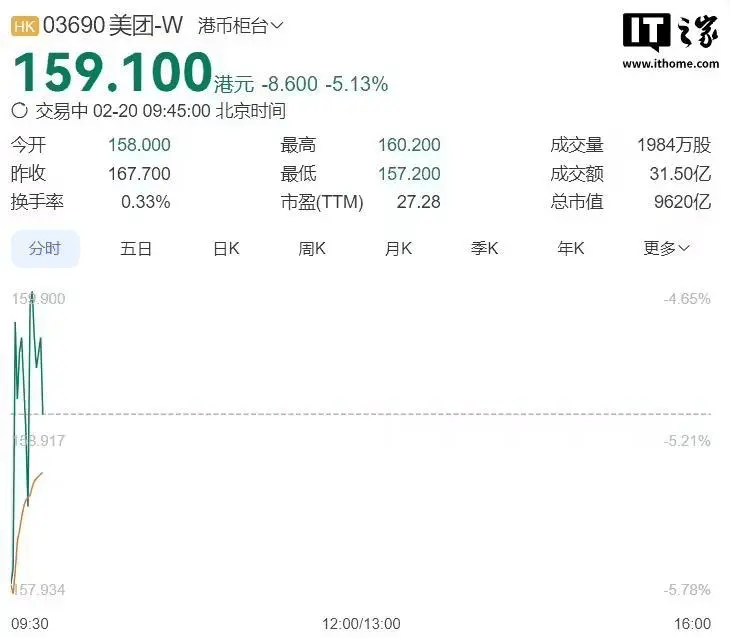The width and height of the screenshot is (730, 638).
Task: Click the 12:00/13:00 time axis label
Action: coord(361,623)
